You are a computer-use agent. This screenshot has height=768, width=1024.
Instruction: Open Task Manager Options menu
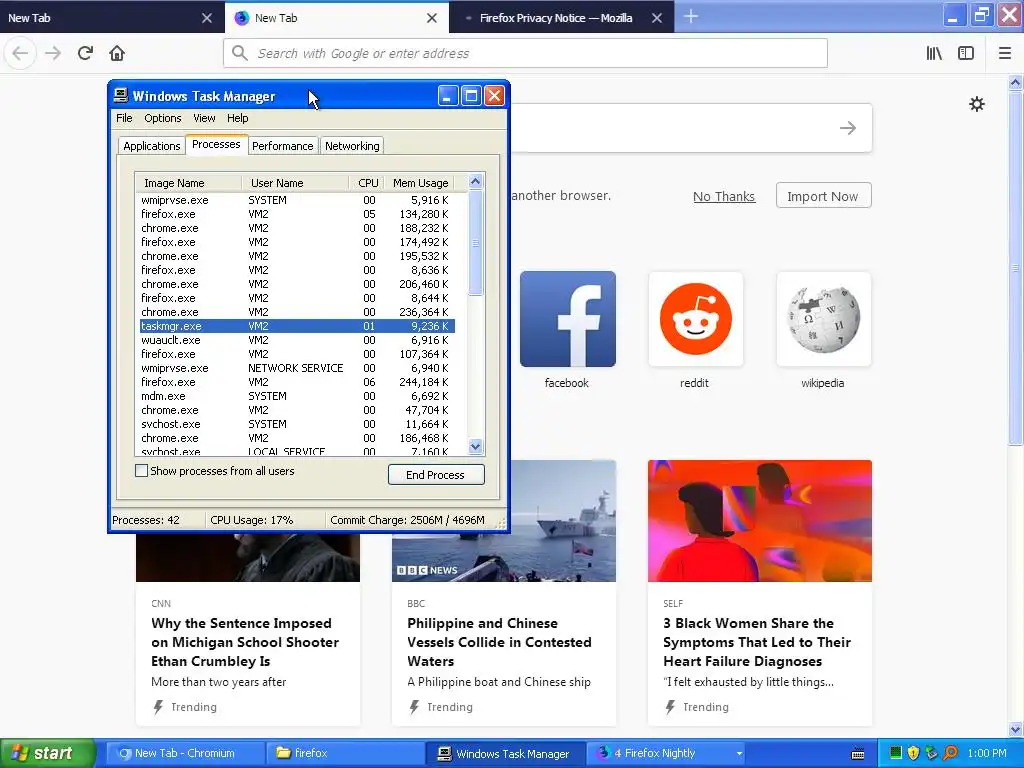click(x=163, y=118)
